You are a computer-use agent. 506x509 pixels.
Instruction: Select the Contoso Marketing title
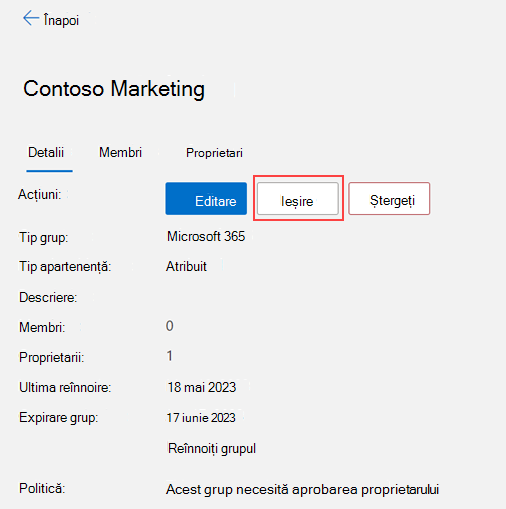tap(114, 89)
